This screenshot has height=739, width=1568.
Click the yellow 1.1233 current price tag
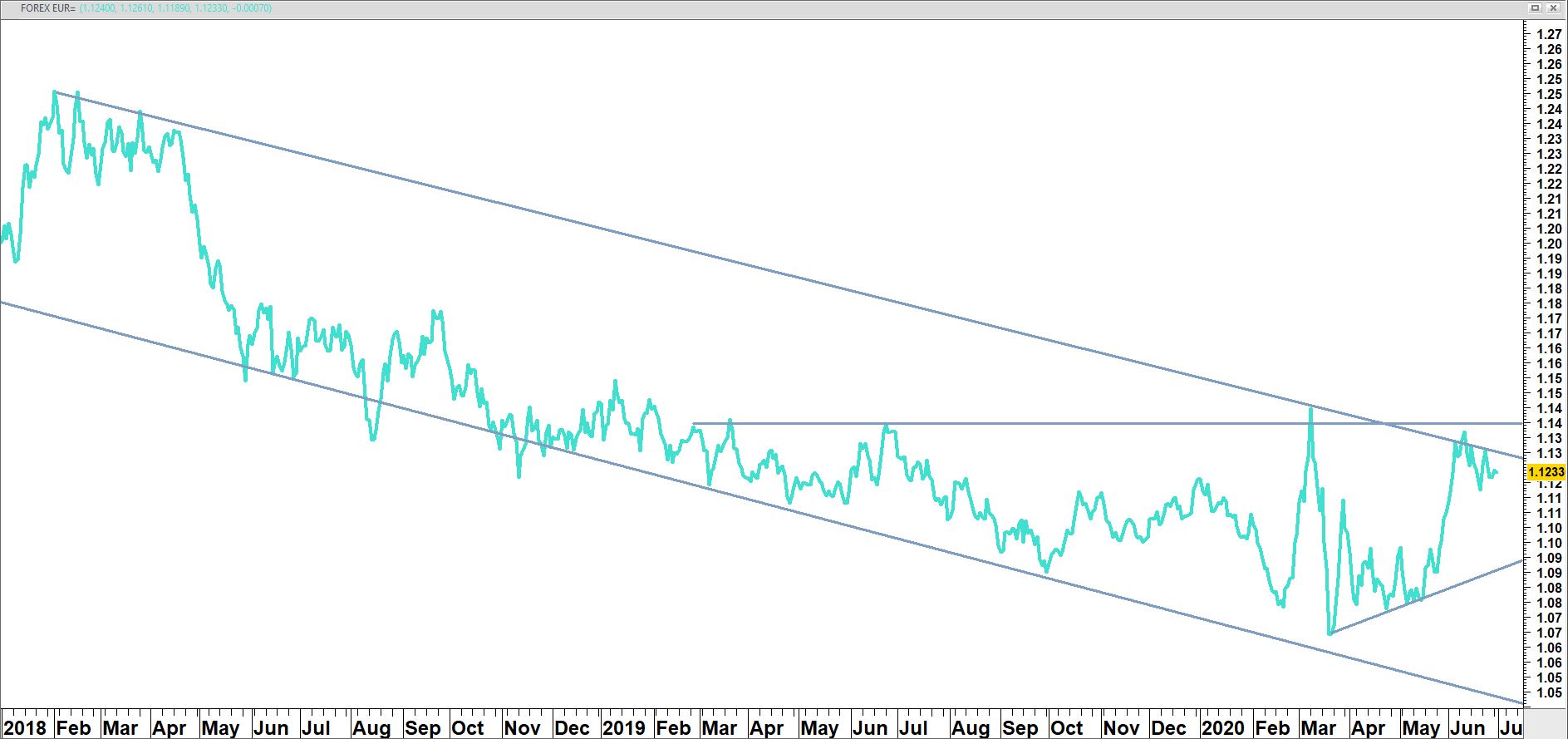pos(1546,471)
